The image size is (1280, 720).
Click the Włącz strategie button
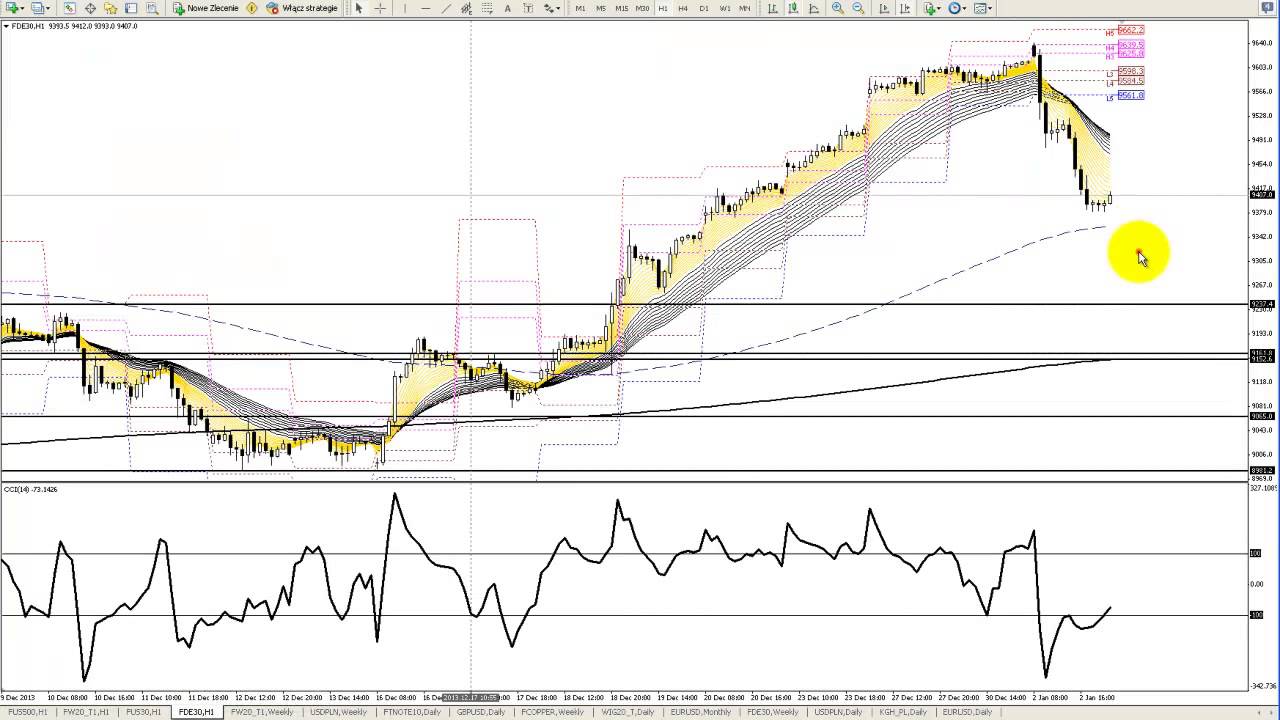point(302,8)
